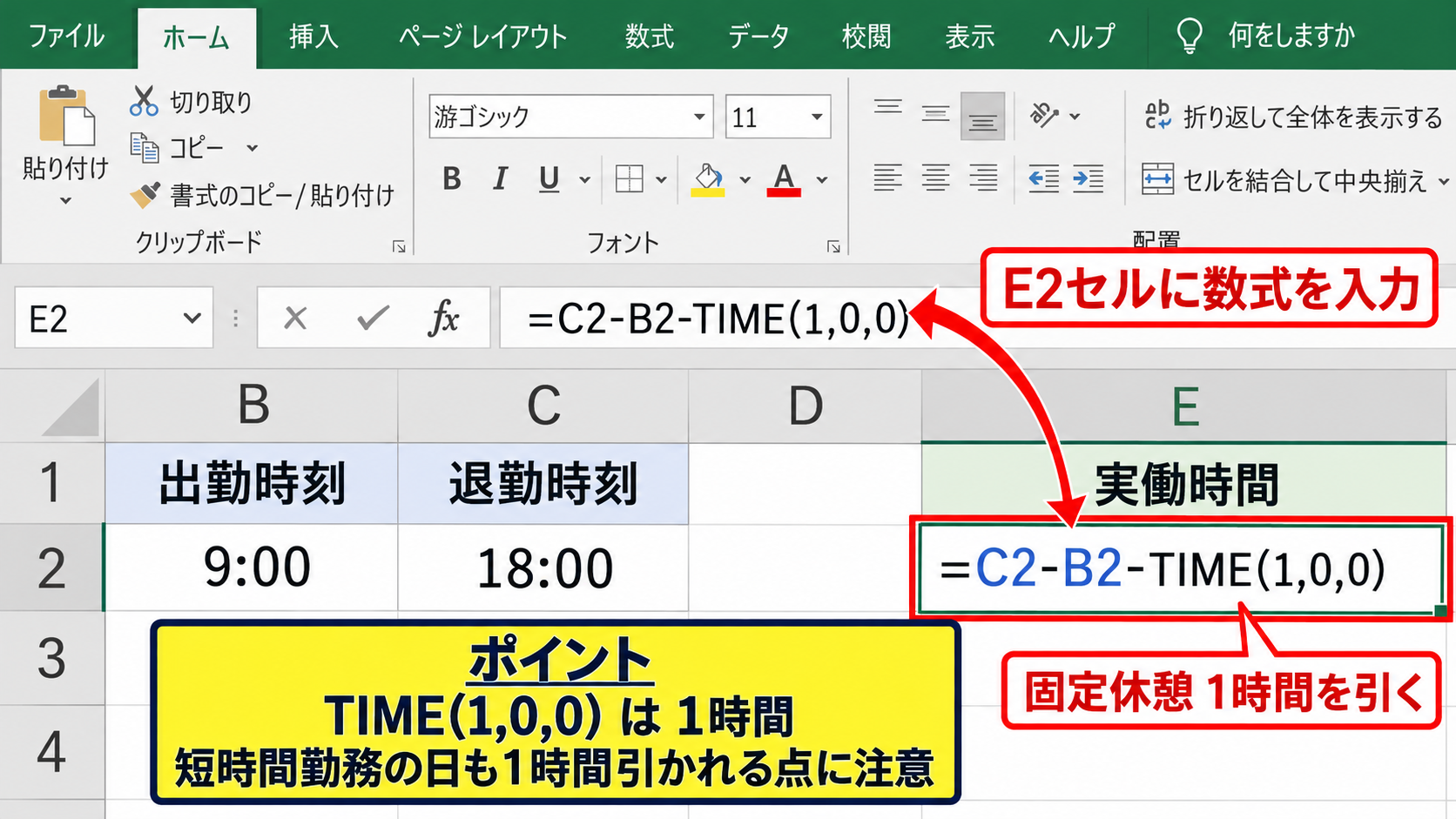Open the ヘルプ (Help) tab
Viewport: 1456px width, 819px height.
pyautogui.click(x=1082, y=37)
